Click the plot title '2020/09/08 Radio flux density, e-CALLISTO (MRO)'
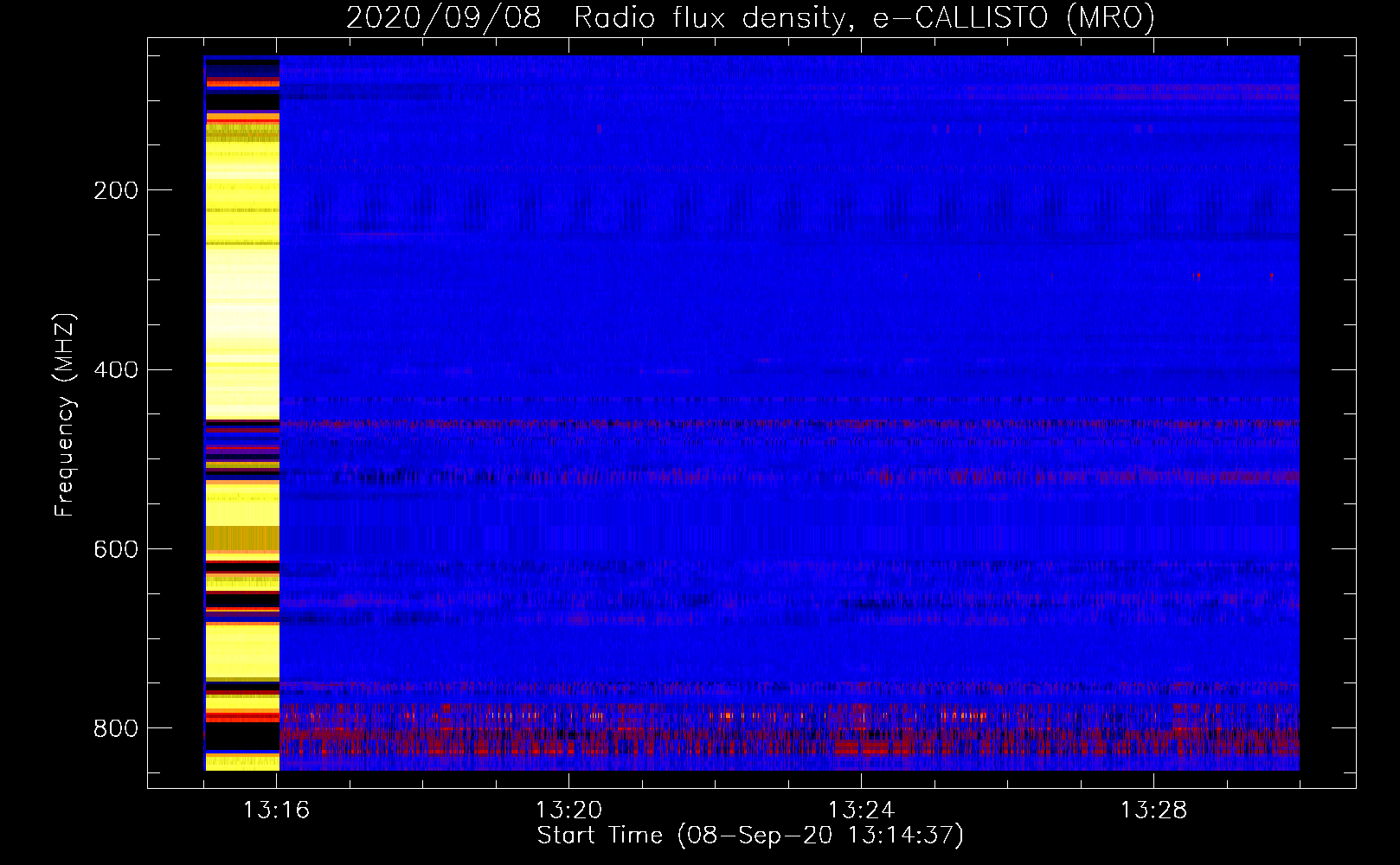 (x=750, y=18)
